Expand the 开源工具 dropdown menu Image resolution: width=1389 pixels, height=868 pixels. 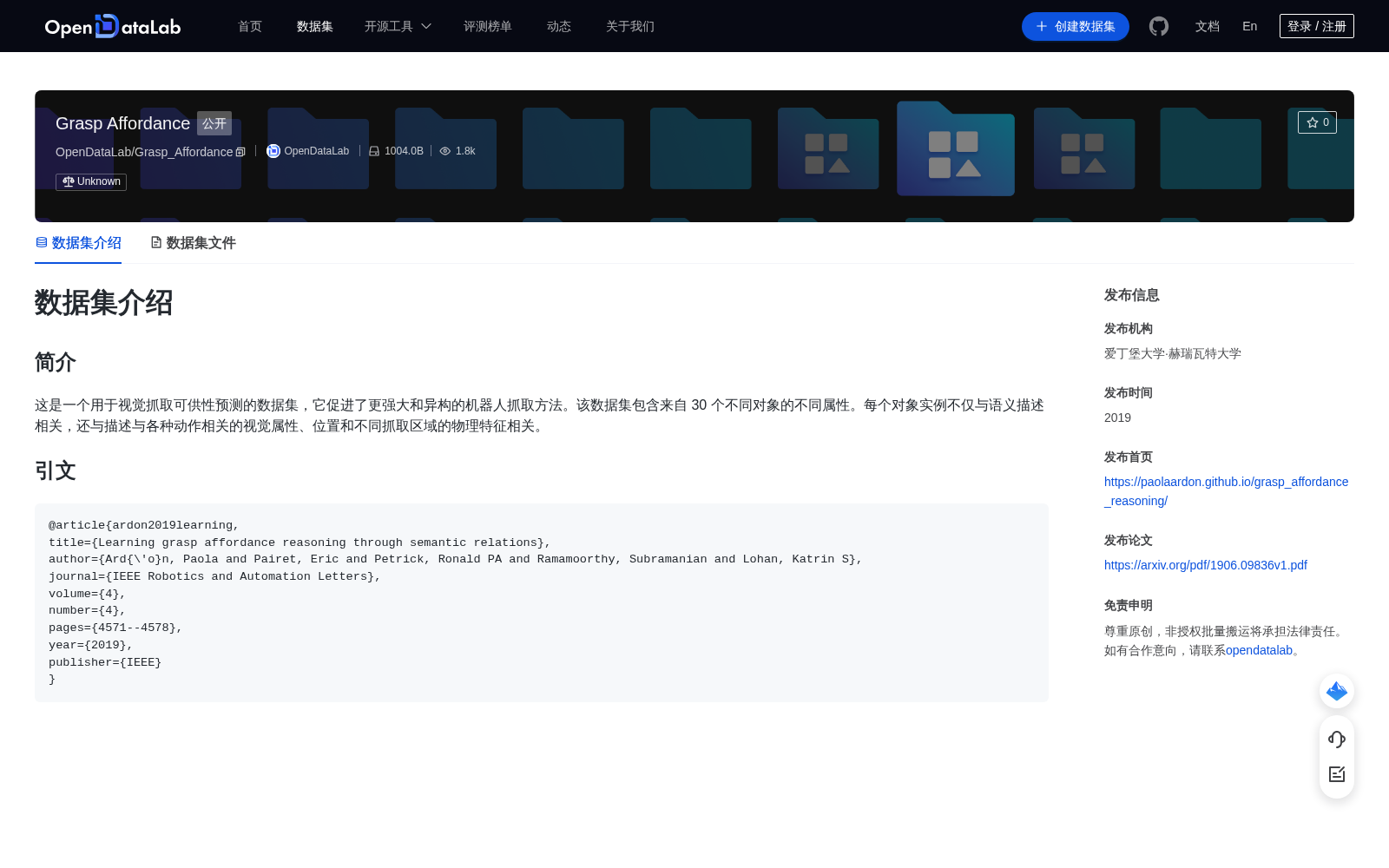398,26
